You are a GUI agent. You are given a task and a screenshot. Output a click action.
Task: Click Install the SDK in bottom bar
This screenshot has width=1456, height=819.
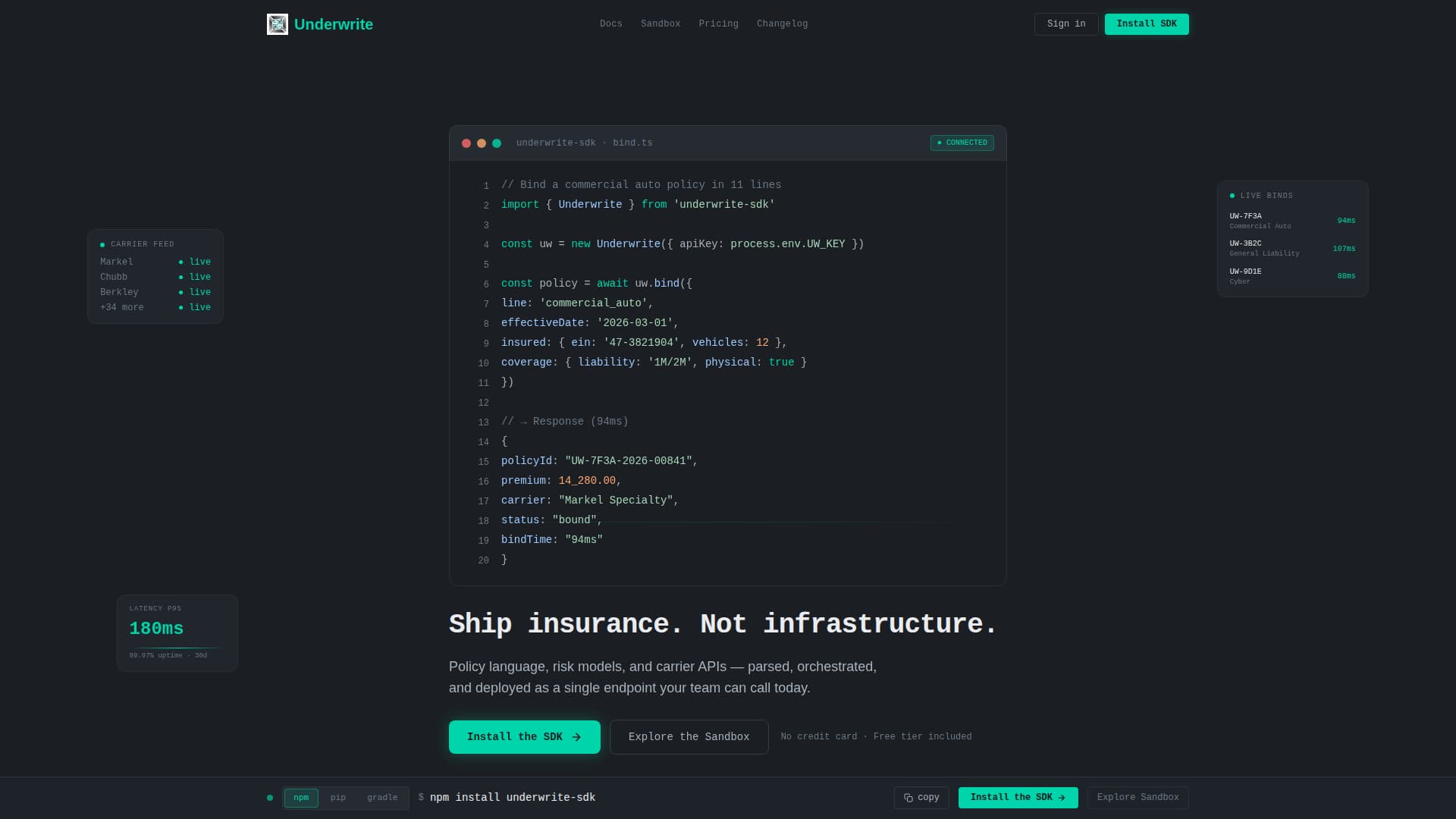pos(1018,798)
